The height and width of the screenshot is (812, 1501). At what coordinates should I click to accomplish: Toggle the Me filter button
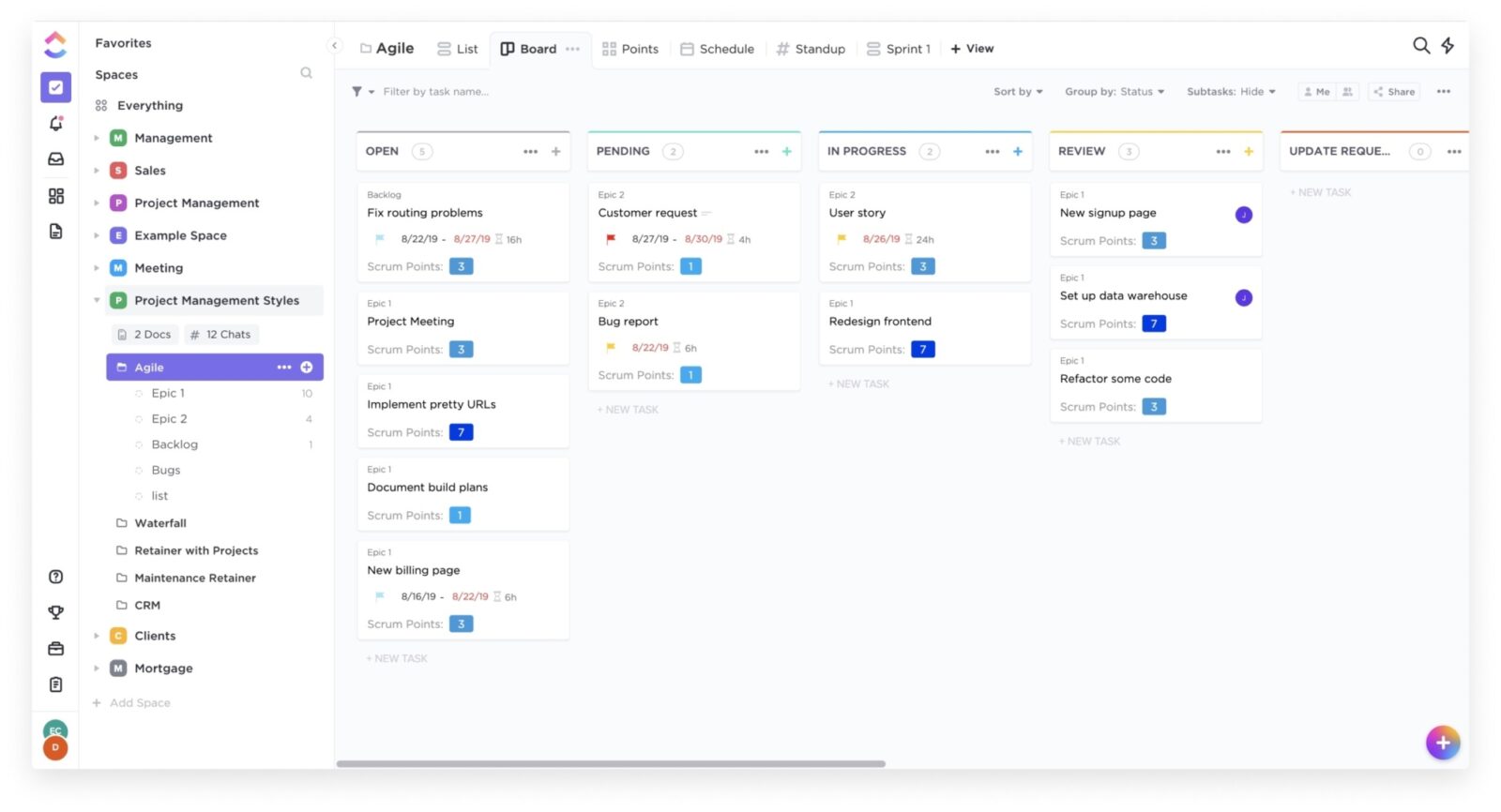pyautogui.click(x=1317, y=92)
